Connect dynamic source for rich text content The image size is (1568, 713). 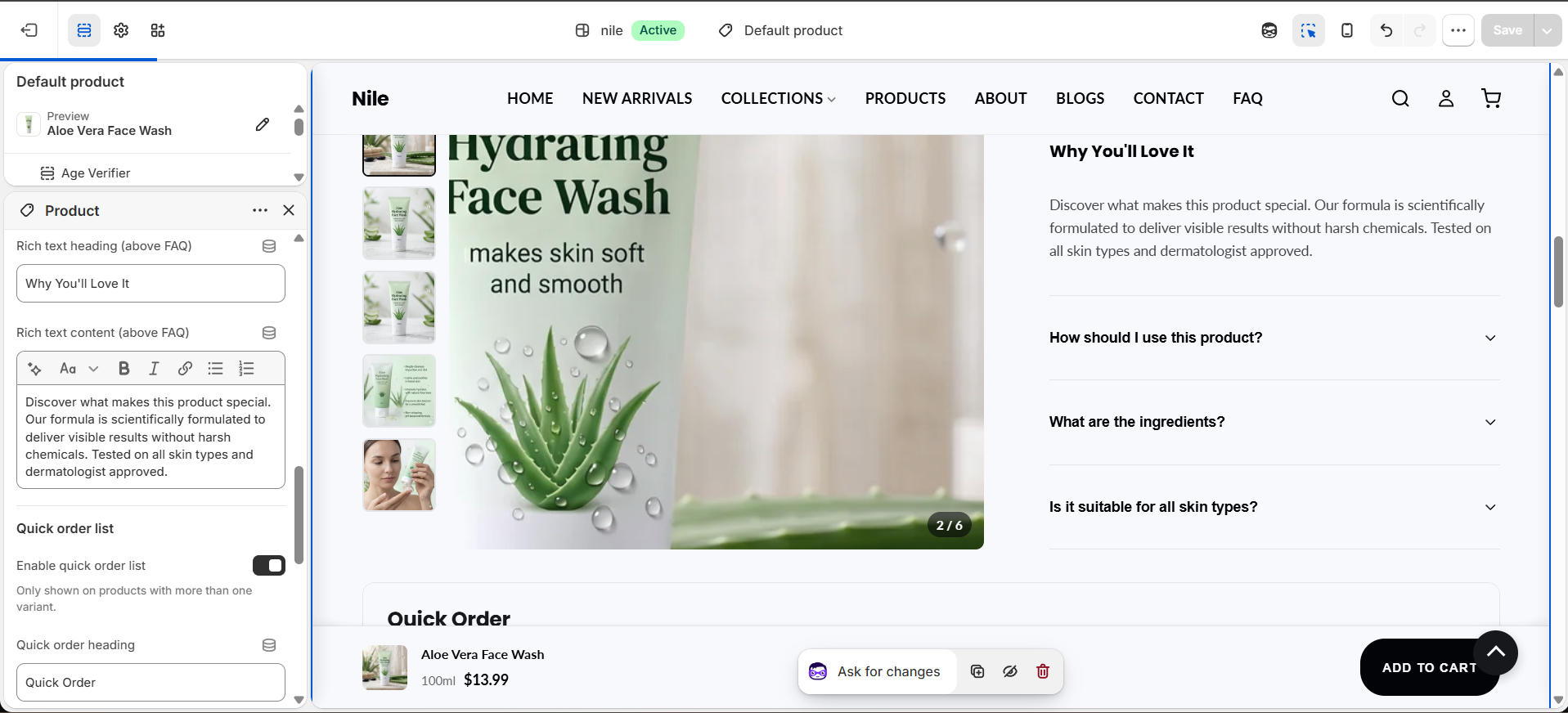click(269, 333)
